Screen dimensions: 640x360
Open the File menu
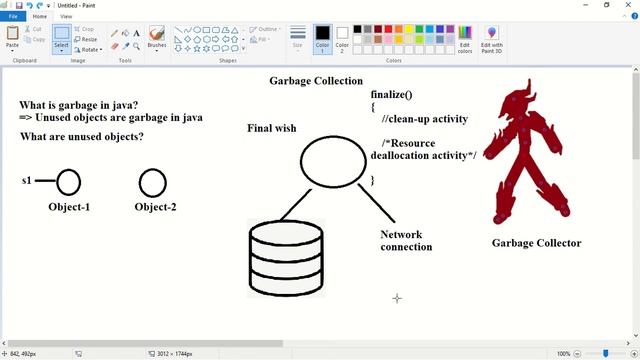[13, 16]
